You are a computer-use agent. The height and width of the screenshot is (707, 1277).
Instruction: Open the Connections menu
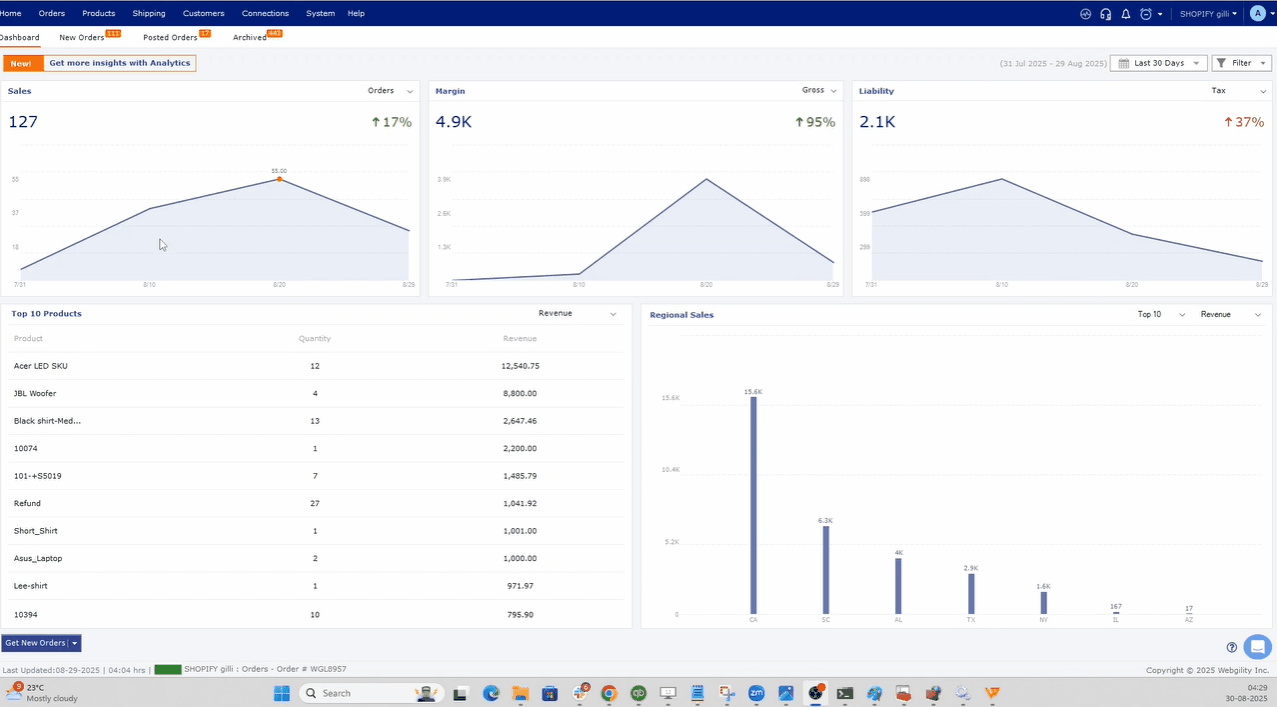(265, 14)
